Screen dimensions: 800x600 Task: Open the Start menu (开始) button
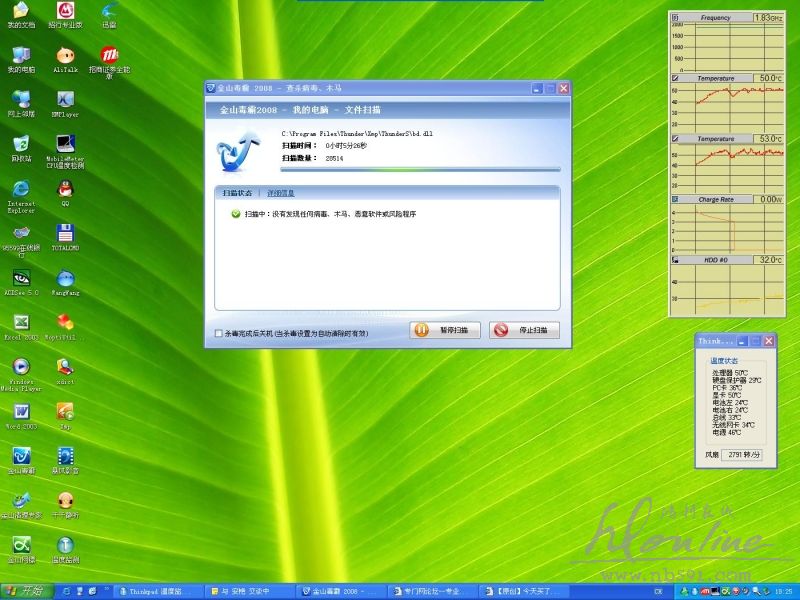(27, 591)
